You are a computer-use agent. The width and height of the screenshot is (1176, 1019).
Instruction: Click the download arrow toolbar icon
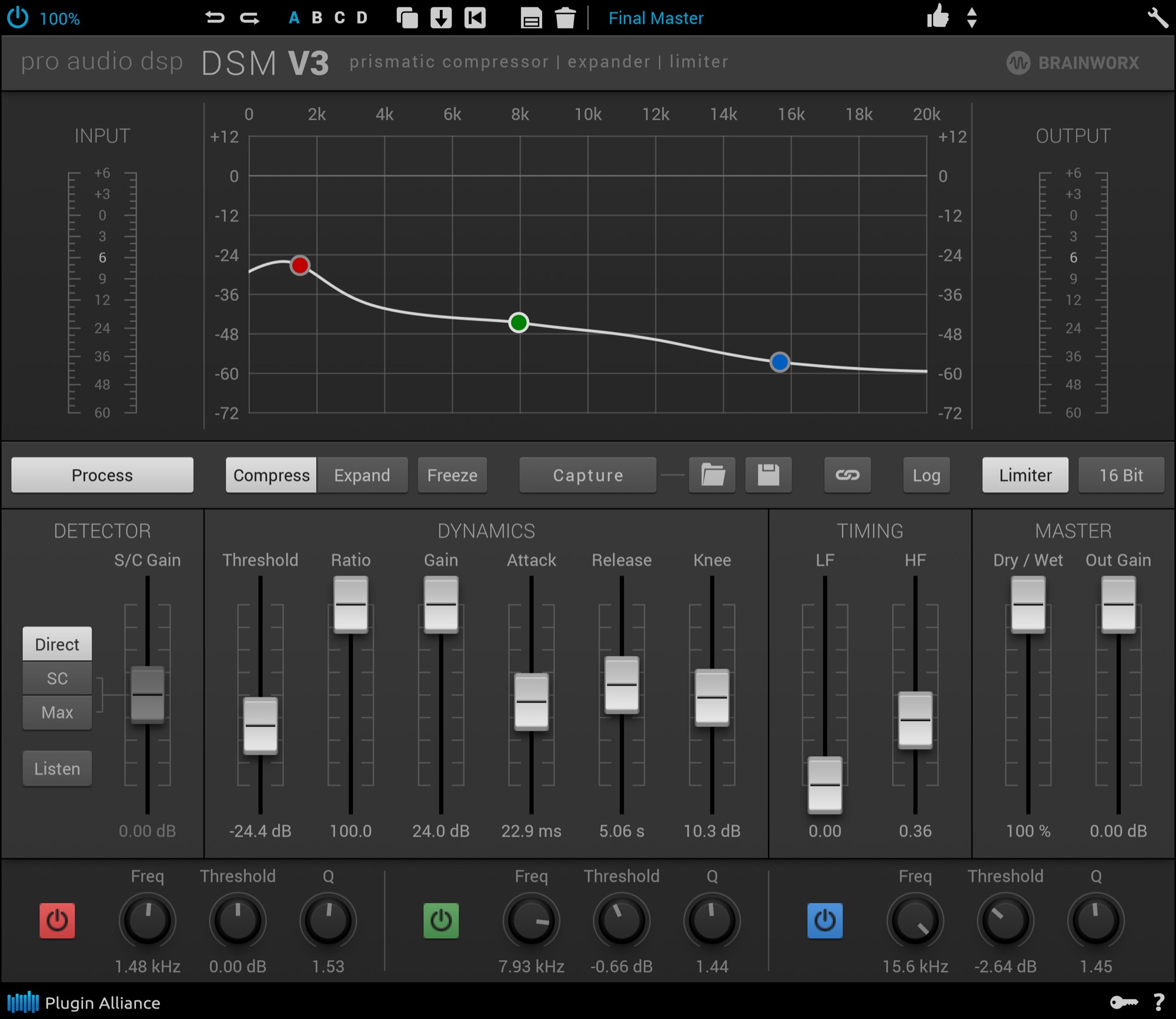[441, 18]
